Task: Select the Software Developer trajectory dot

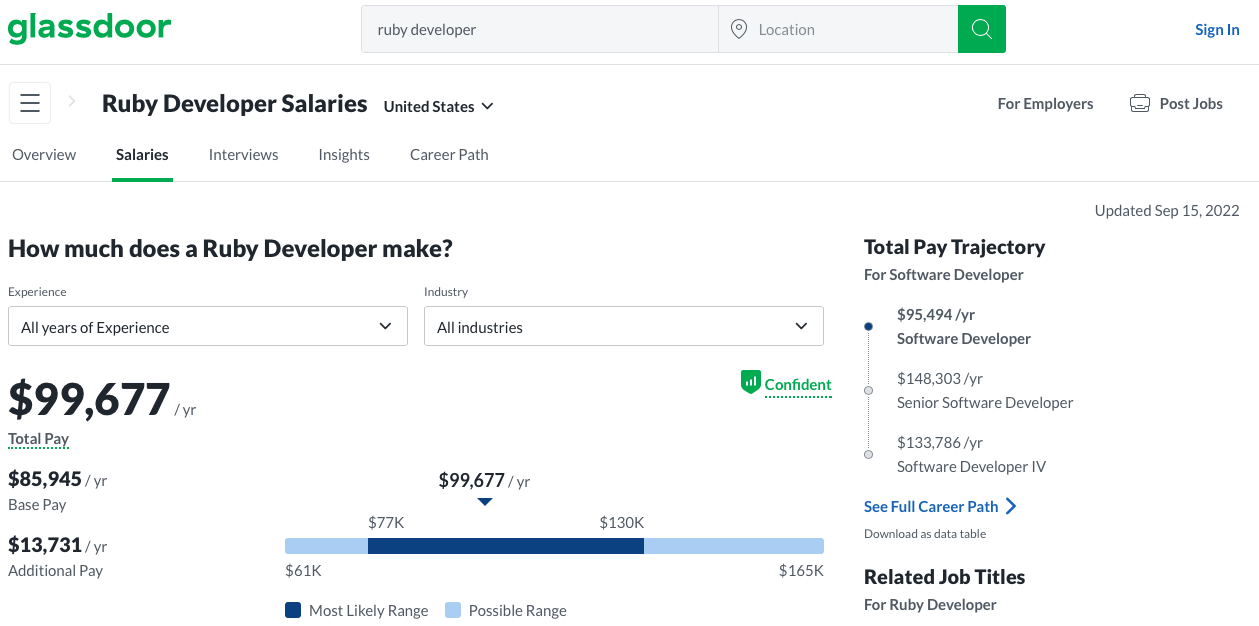Action: [868, 326]
